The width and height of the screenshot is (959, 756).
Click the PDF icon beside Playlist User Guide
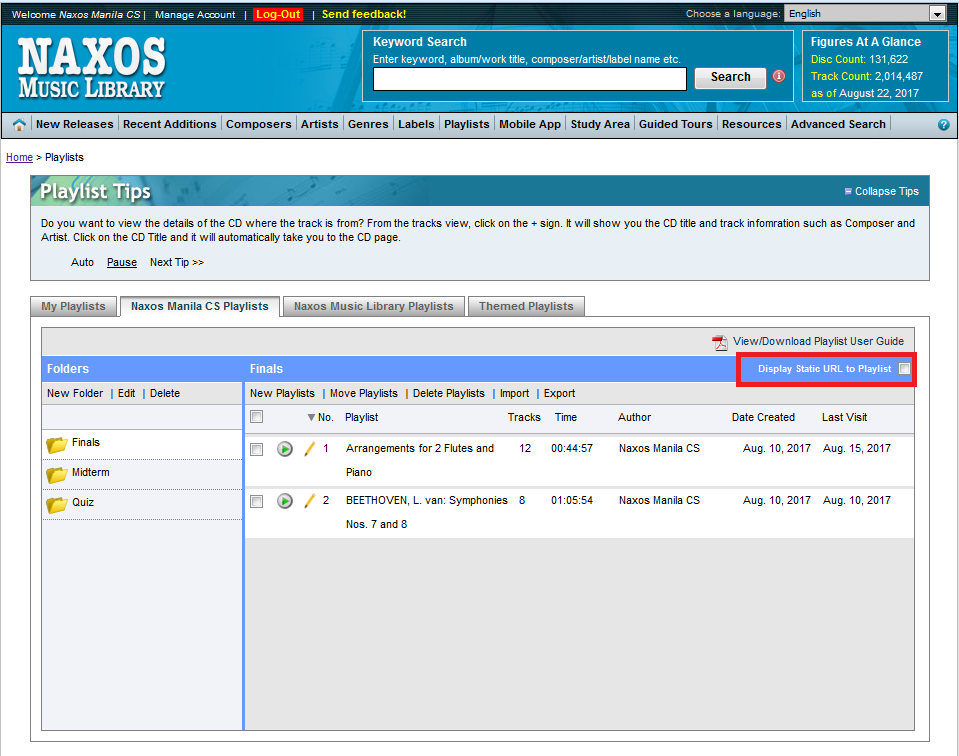tap(720, 341)
